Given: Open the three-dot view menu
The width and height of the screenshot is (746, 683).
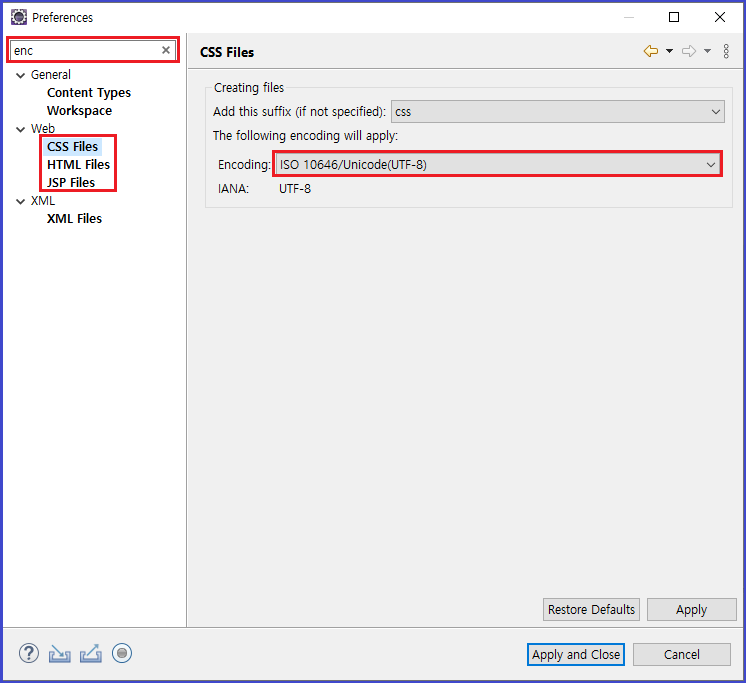Looking at the screenshot, I should (726, 51).
